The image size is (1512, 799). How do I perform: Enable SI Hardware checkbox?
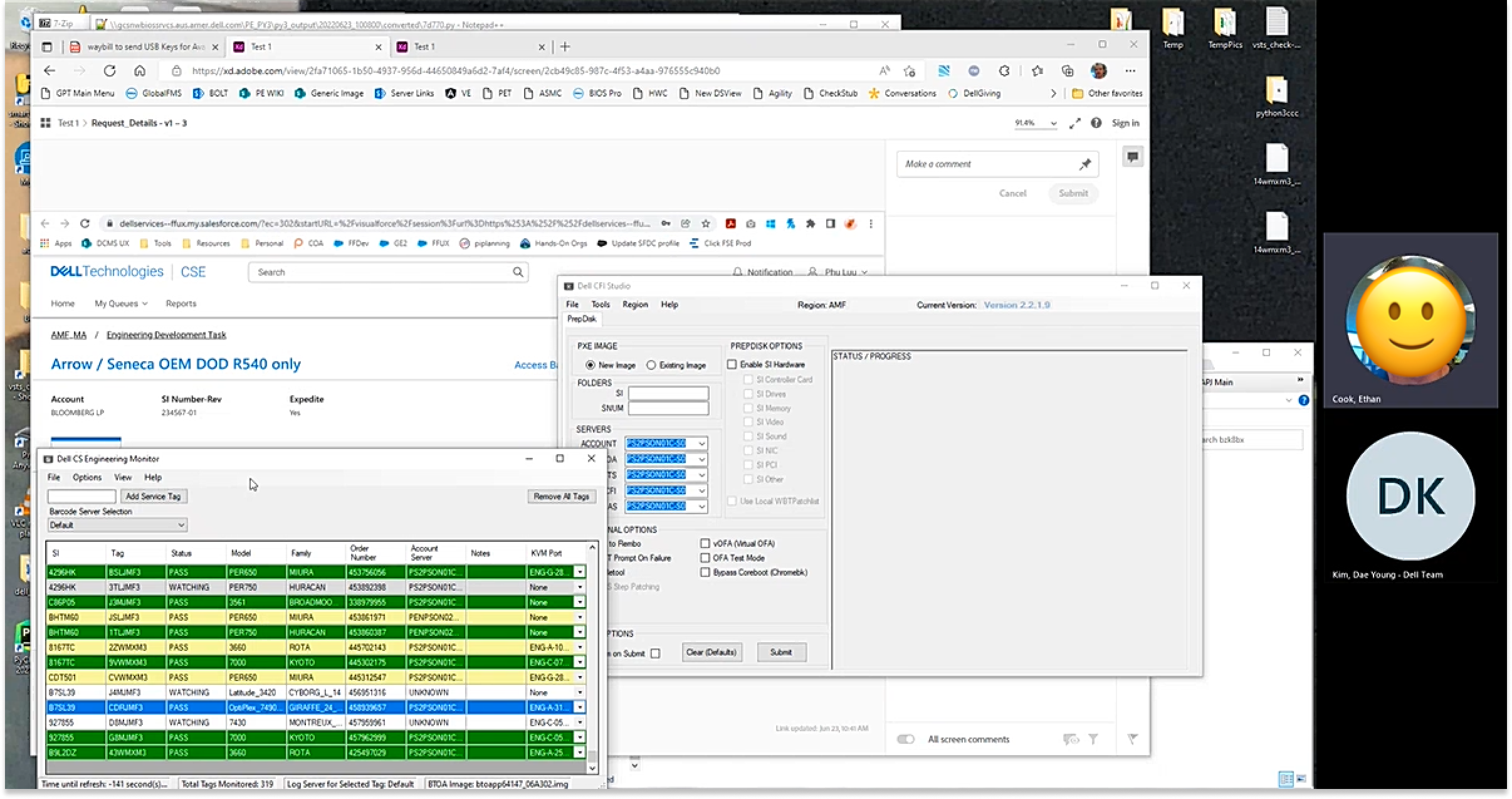(x=732, y=364)
